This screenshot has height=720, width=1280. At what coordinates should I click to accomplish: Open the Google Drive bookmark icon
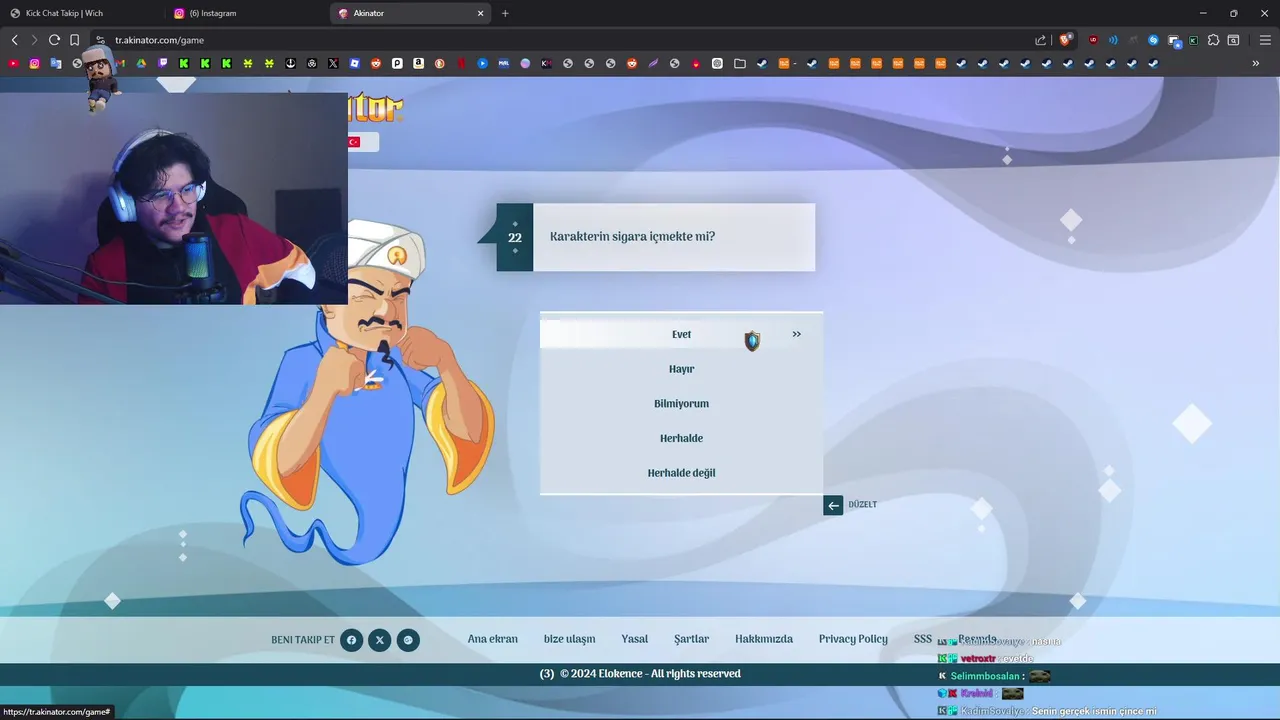tap(141, 63)
